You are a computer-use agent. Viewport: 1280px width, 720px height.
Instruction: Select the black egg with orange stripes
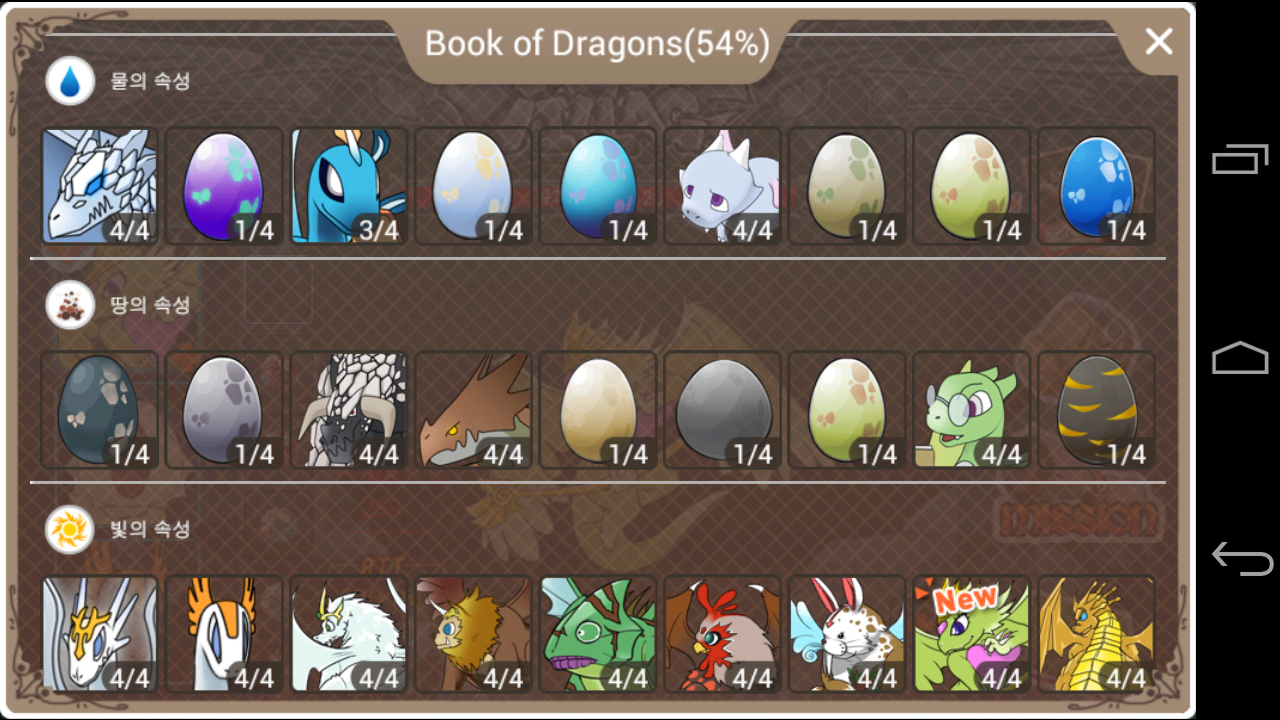tap(1096, 409)
